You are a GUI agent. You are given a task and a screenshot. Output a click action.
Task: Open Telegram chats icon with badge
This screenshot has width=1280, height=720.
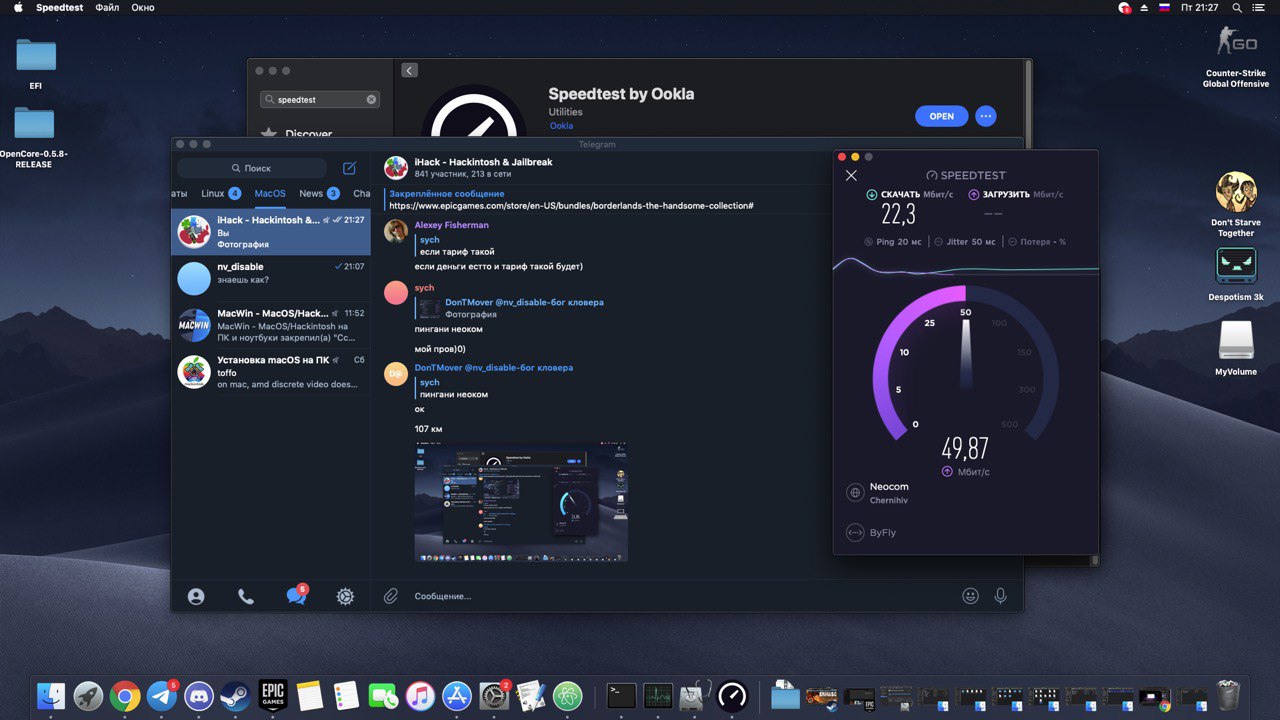point(296,595)
